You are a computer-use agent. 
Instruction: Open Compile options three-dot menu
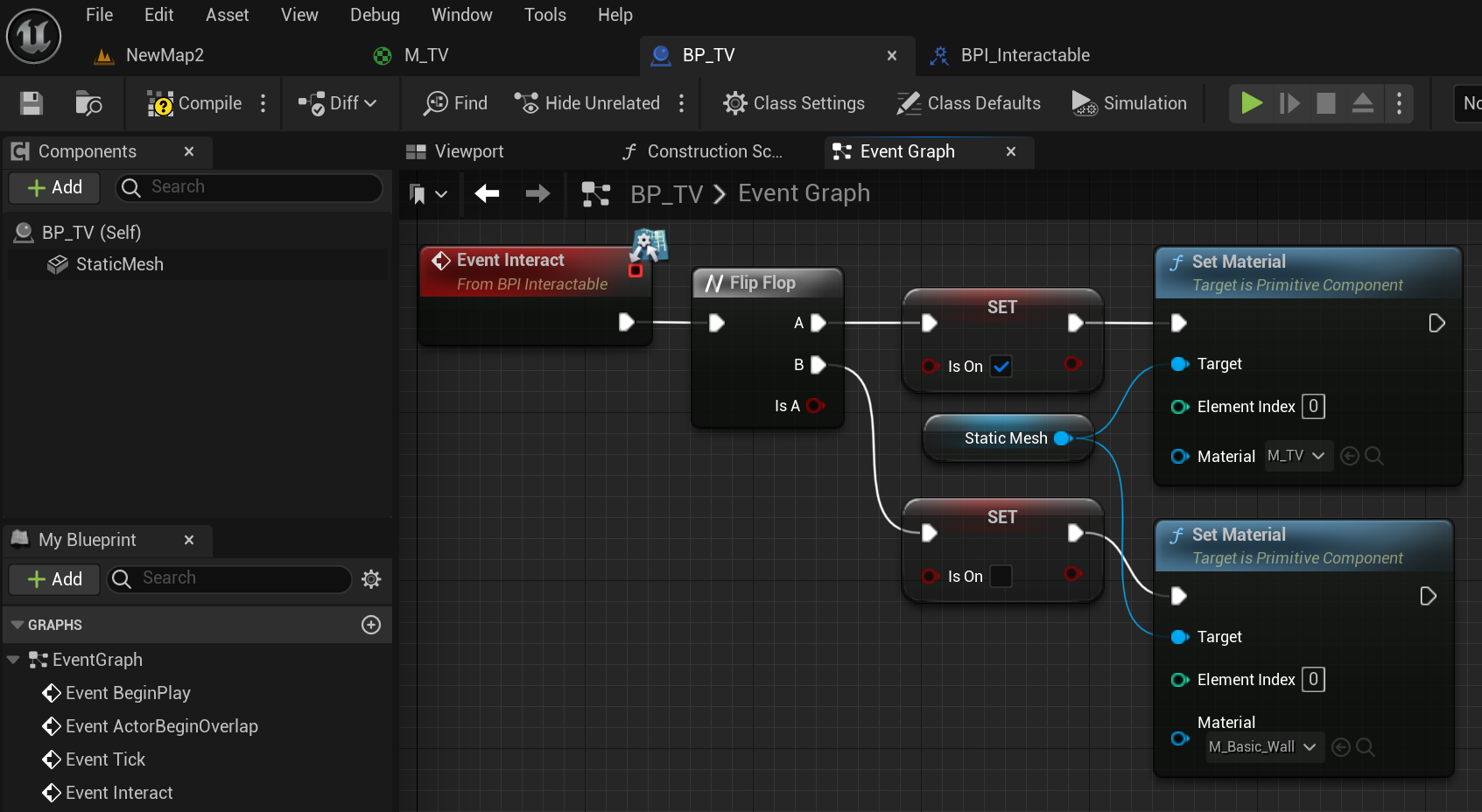coord(263,103)
